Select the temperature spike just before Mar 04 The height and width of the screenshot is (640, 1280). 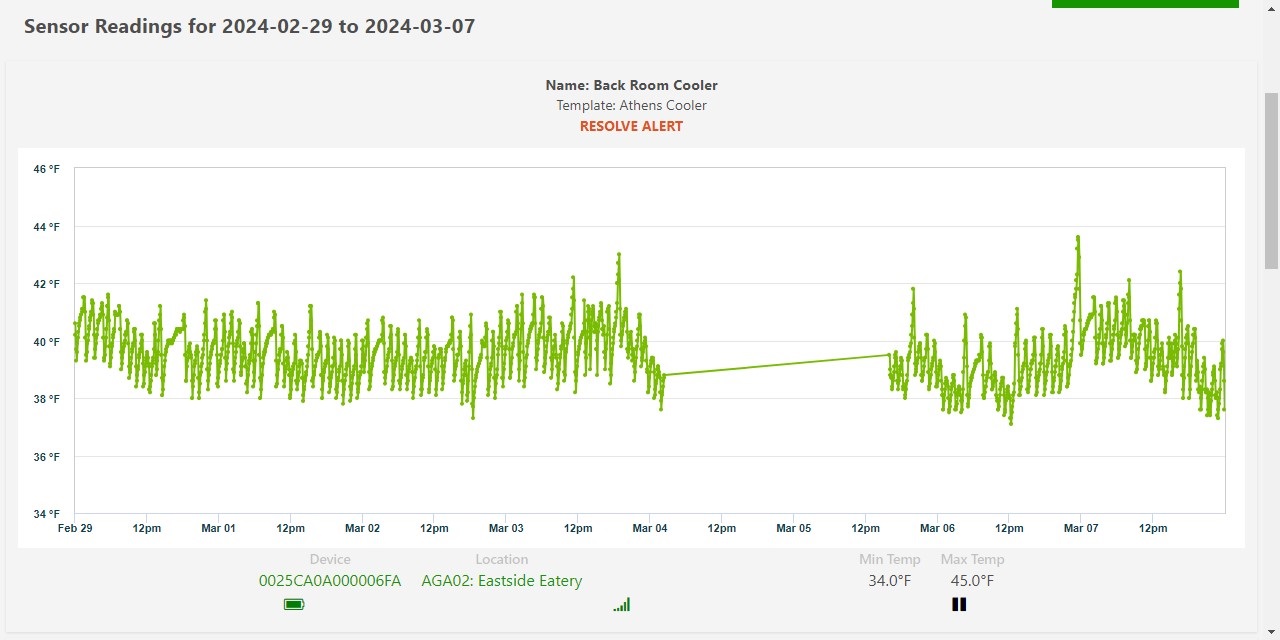tap(619, 255)
